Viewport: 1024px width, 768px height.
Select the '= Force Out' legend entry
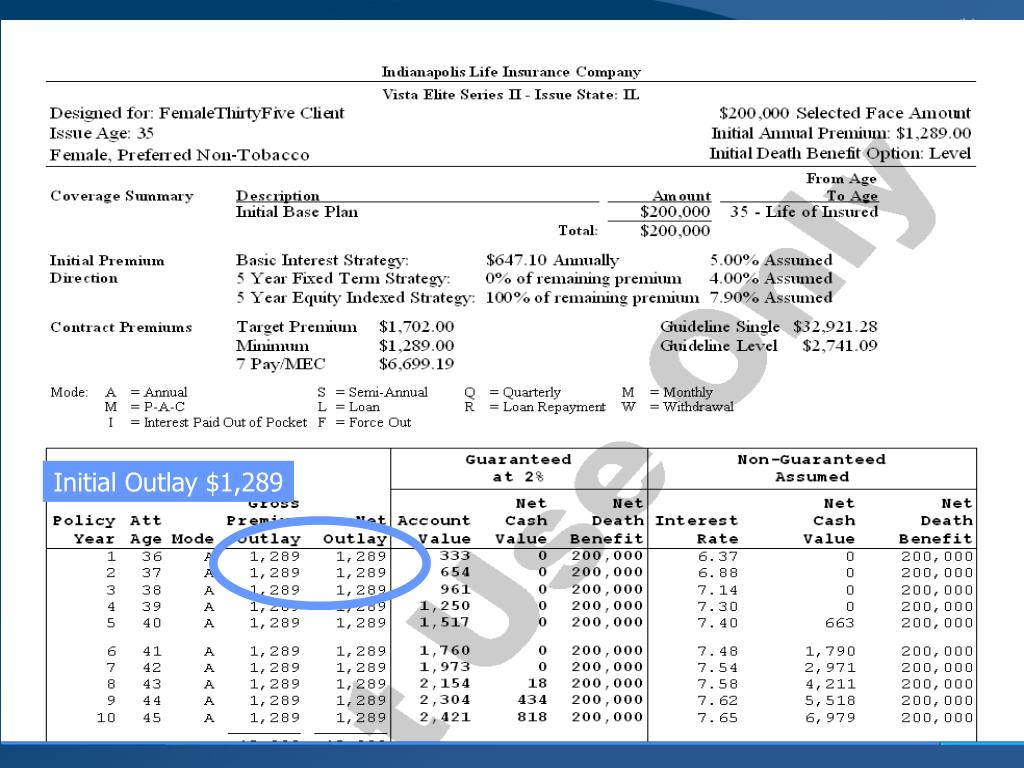(373, 423)
